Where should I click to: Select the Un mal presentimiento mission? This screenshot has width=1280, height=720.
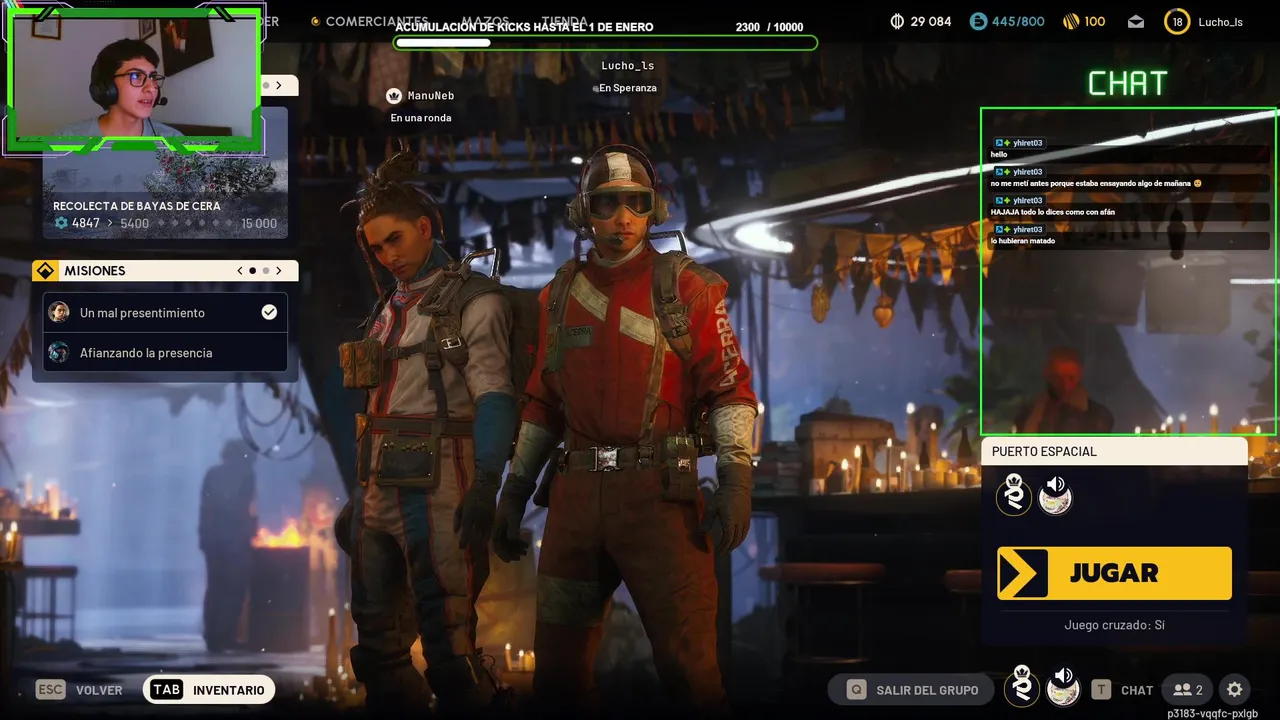[x=165, y=312]
